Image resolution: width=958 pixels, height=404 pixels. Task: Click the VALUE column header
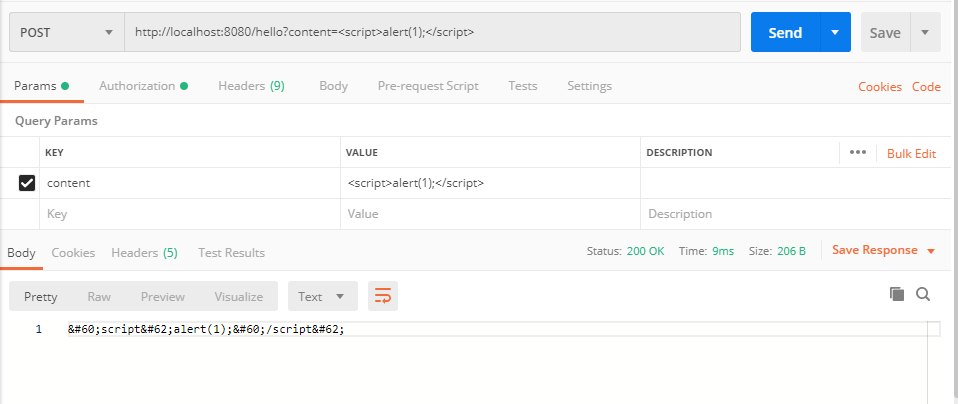[362, 152]
